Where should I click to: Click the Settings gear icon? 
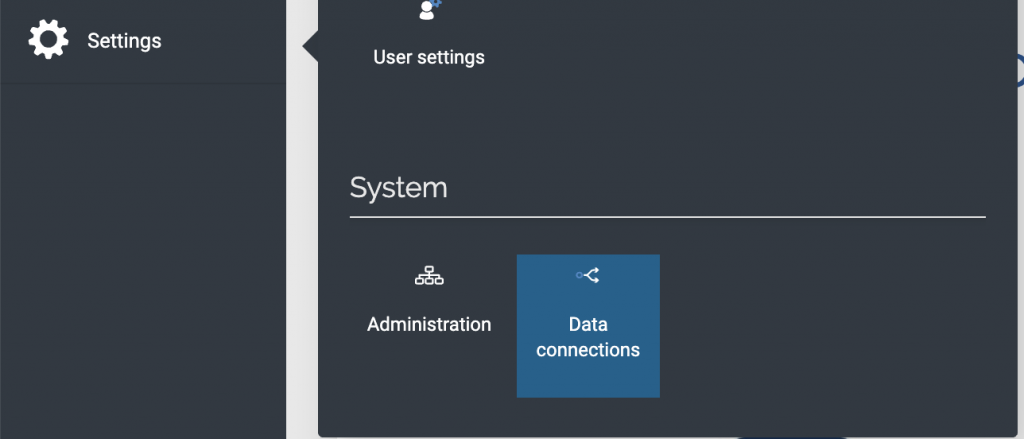[48, 40]
